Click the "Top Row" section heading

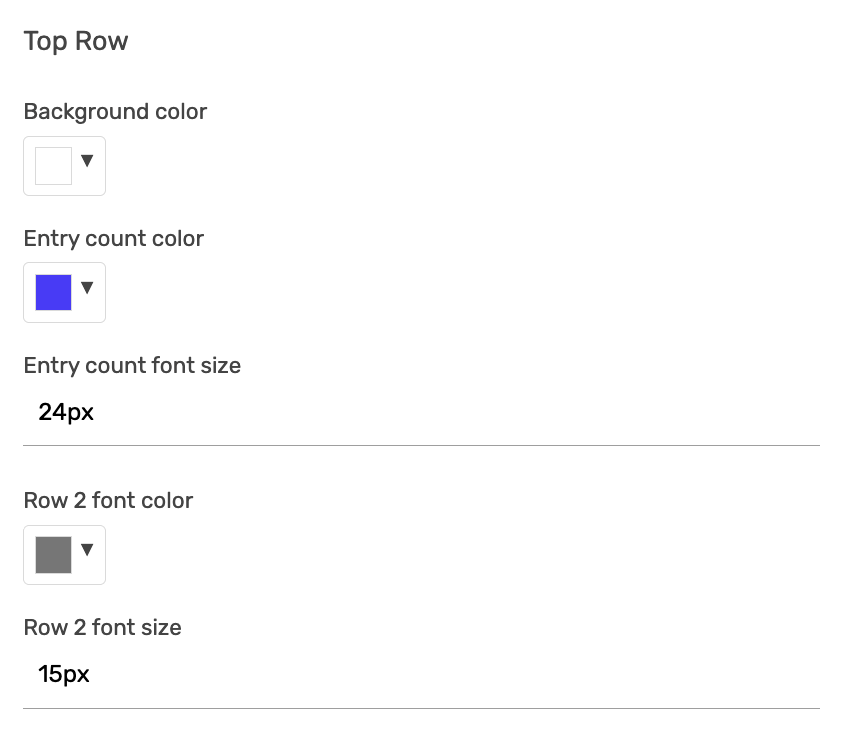[x=76, y=42]
